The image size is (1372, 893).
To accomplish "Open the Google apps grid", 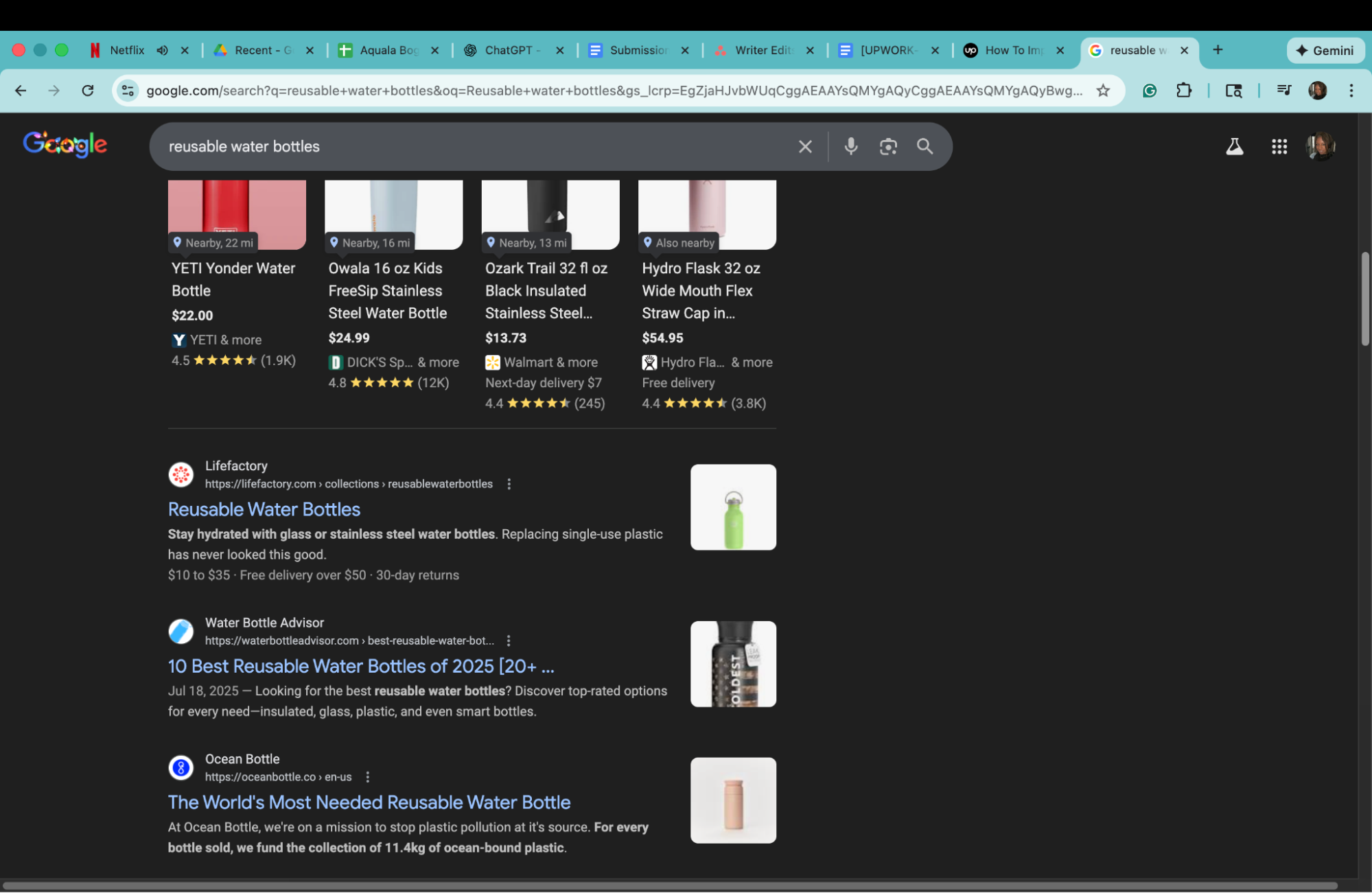I will [1279, 146].
